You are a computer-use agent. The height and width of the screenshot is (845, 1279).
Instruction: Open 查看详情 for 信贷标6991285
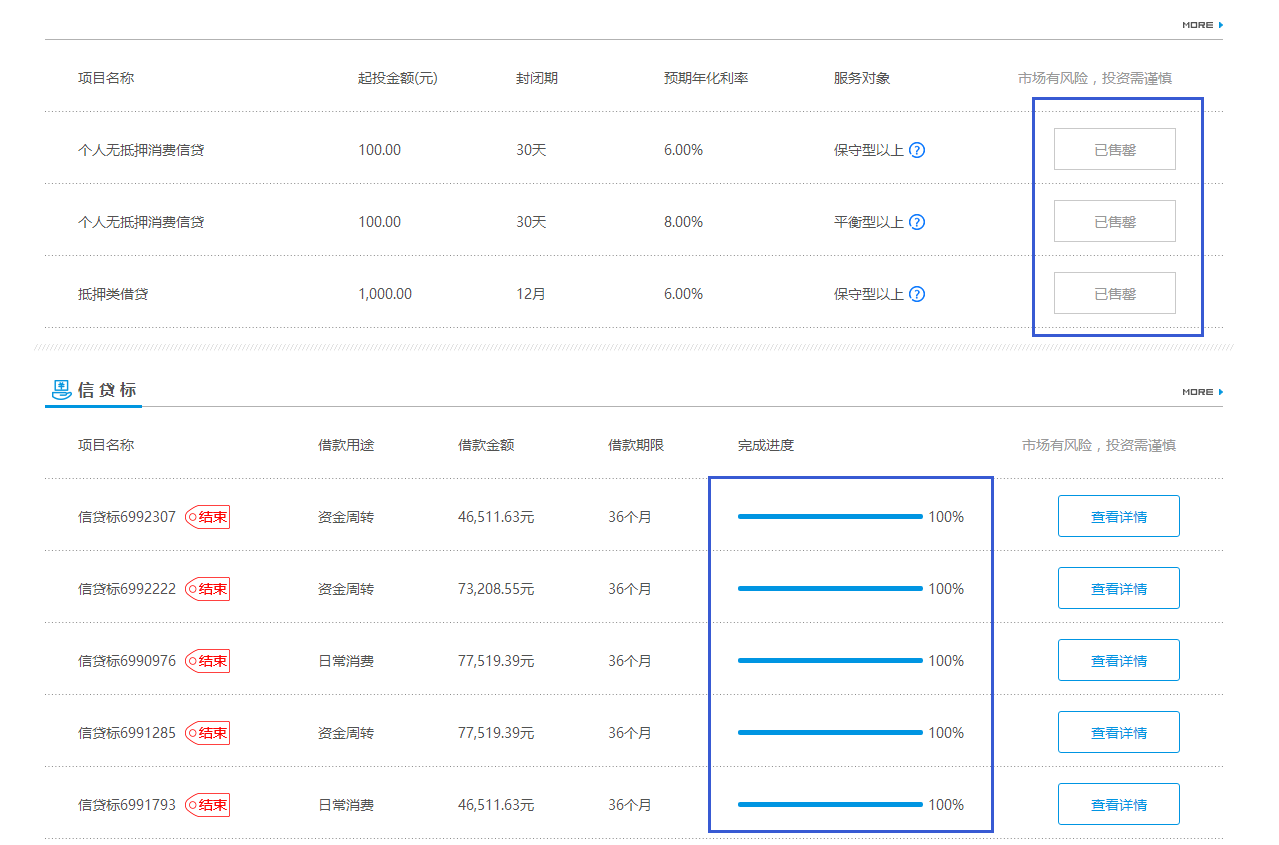click(x=1118, y=733)
